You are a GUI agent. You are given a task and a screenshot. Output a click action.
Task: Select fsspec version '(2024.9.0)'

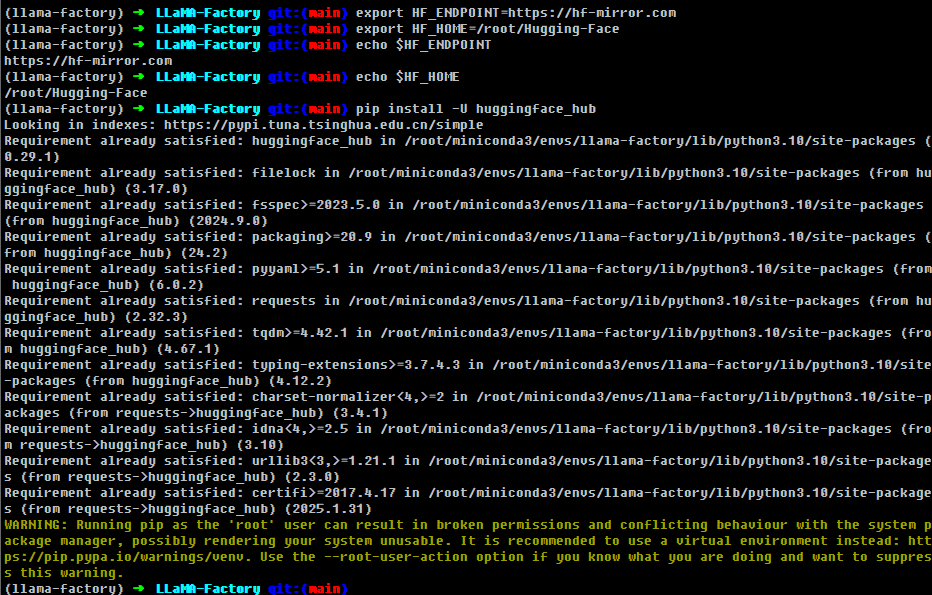228,221
